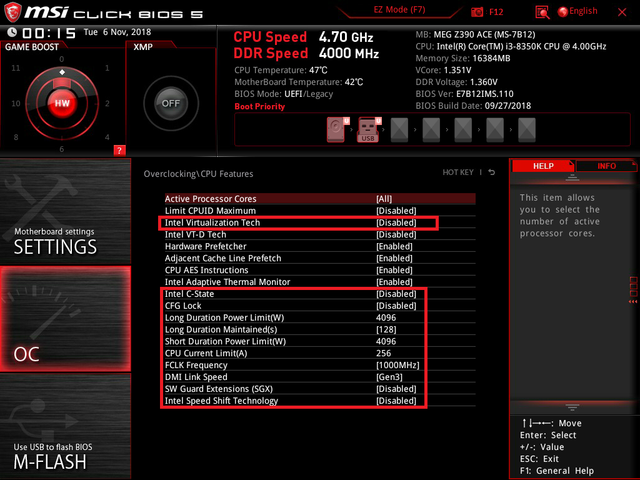Screen dimensions: 640x480
Task: Open the Game Boost red question mark help
Action: tap(119, 150)
